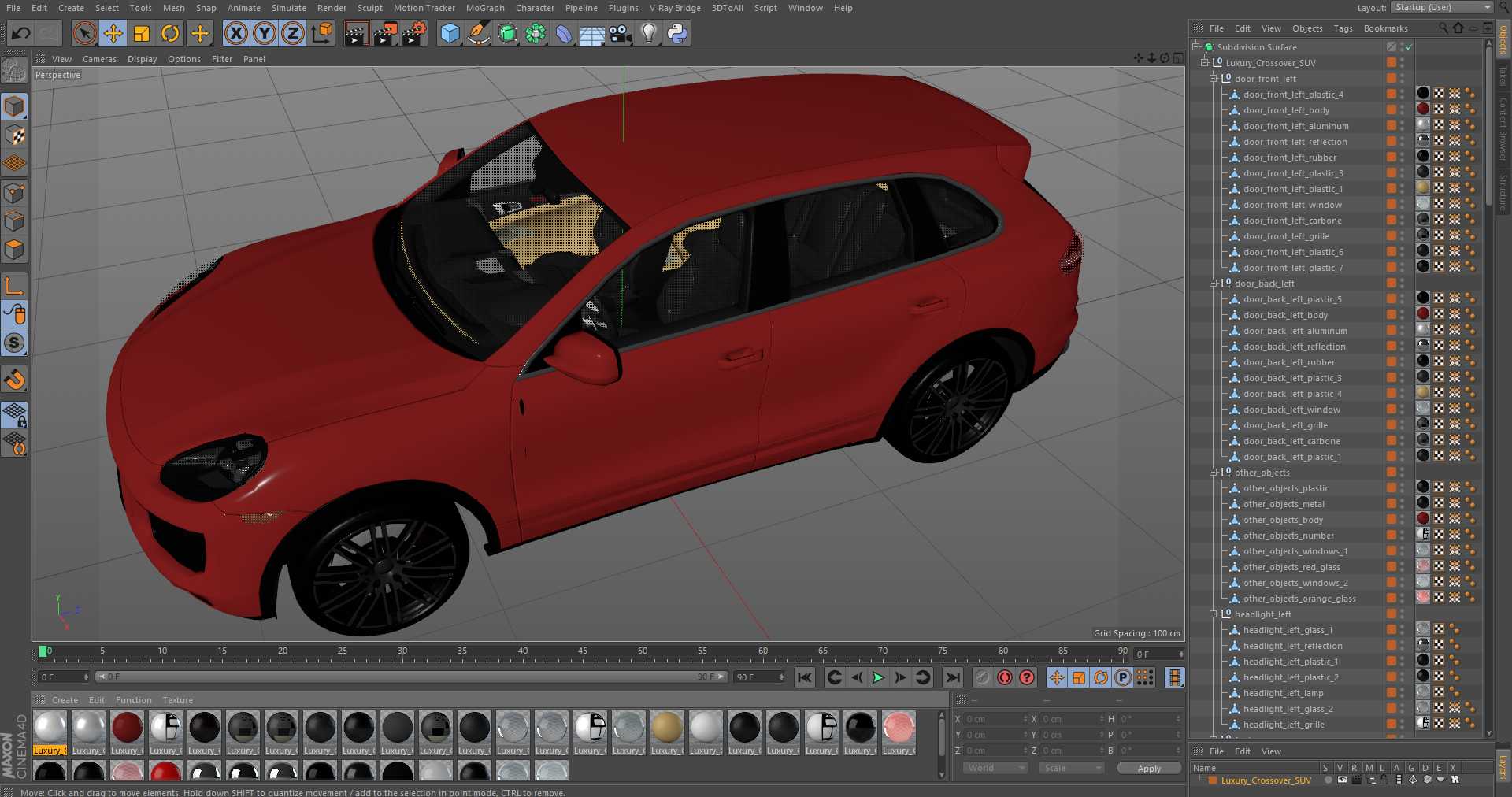Switch to Texture mode checker icon

tap(14, 135)
